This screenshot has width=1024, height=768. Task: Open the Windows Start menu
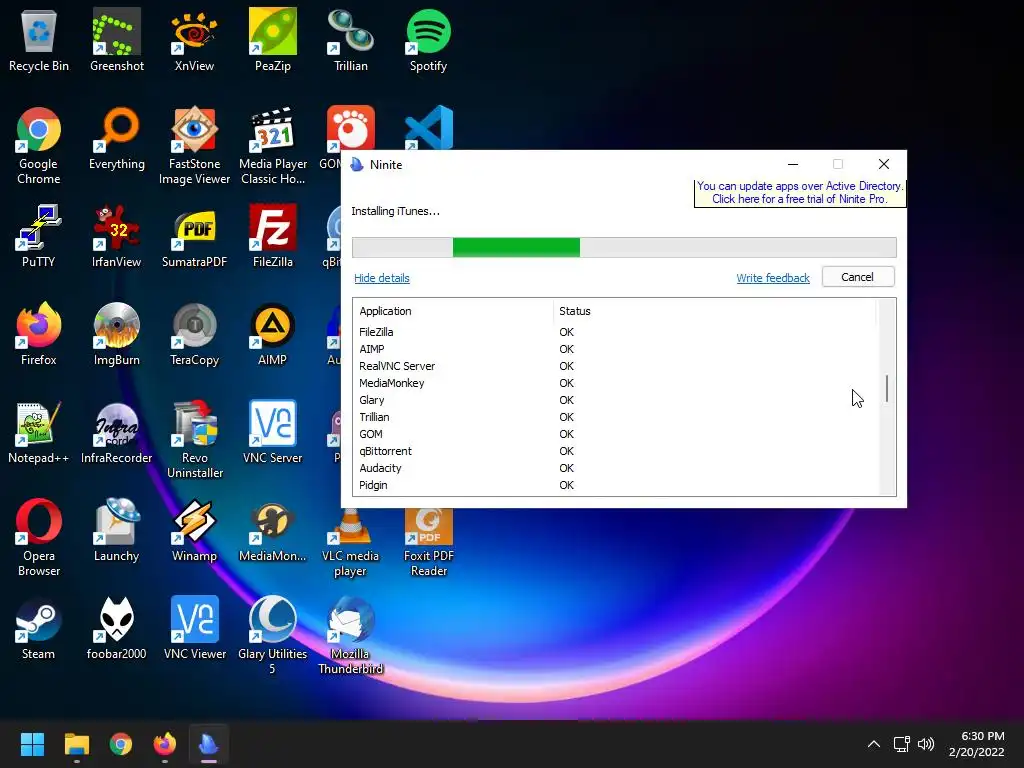coord(32,744)
